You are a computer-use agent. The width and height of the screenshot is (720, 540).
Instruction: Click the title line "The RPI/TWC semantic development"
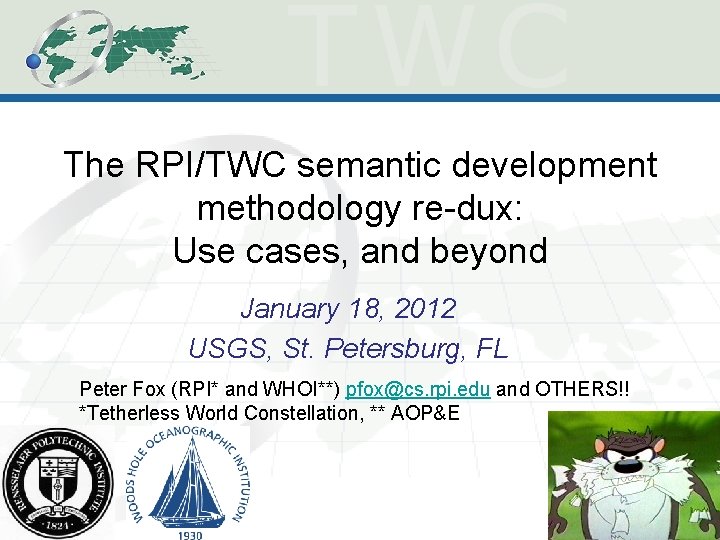click(360, 164)
